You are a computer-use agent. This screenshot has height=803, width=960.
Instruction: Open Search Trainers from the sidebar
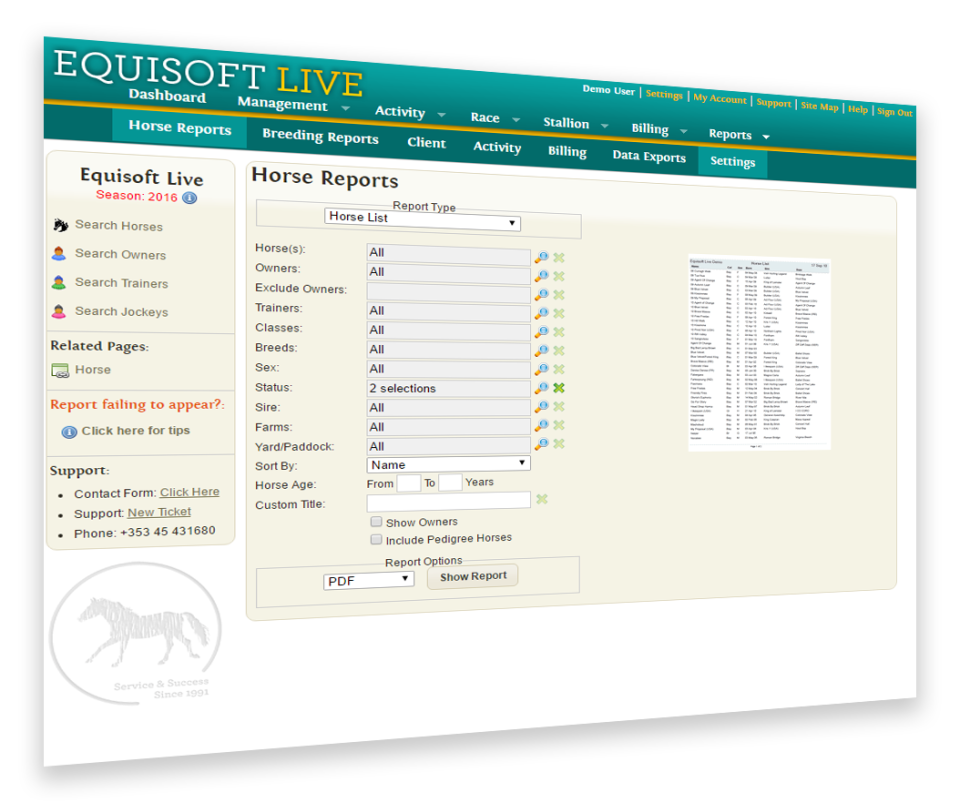[x=61, y=283]
